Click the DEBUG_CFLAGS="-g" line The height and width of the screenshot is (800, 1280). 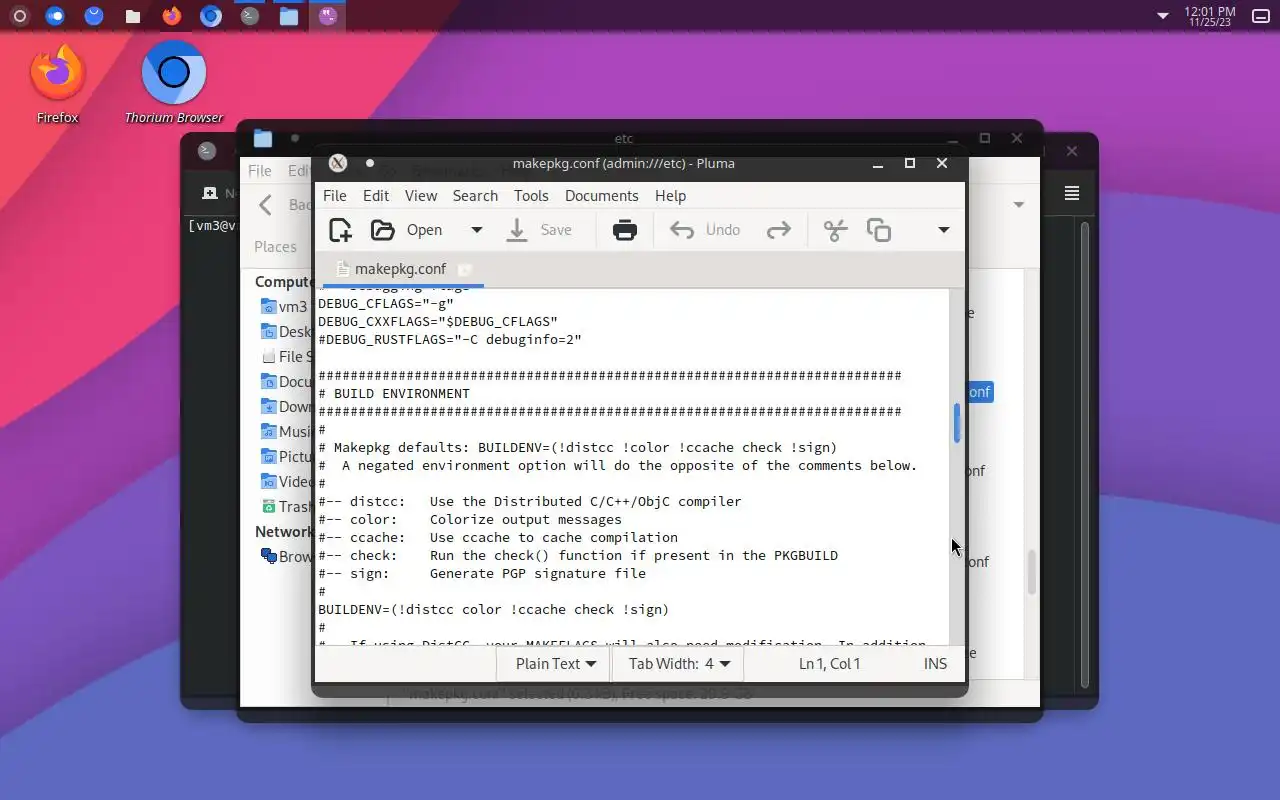(x=386, y=304)
